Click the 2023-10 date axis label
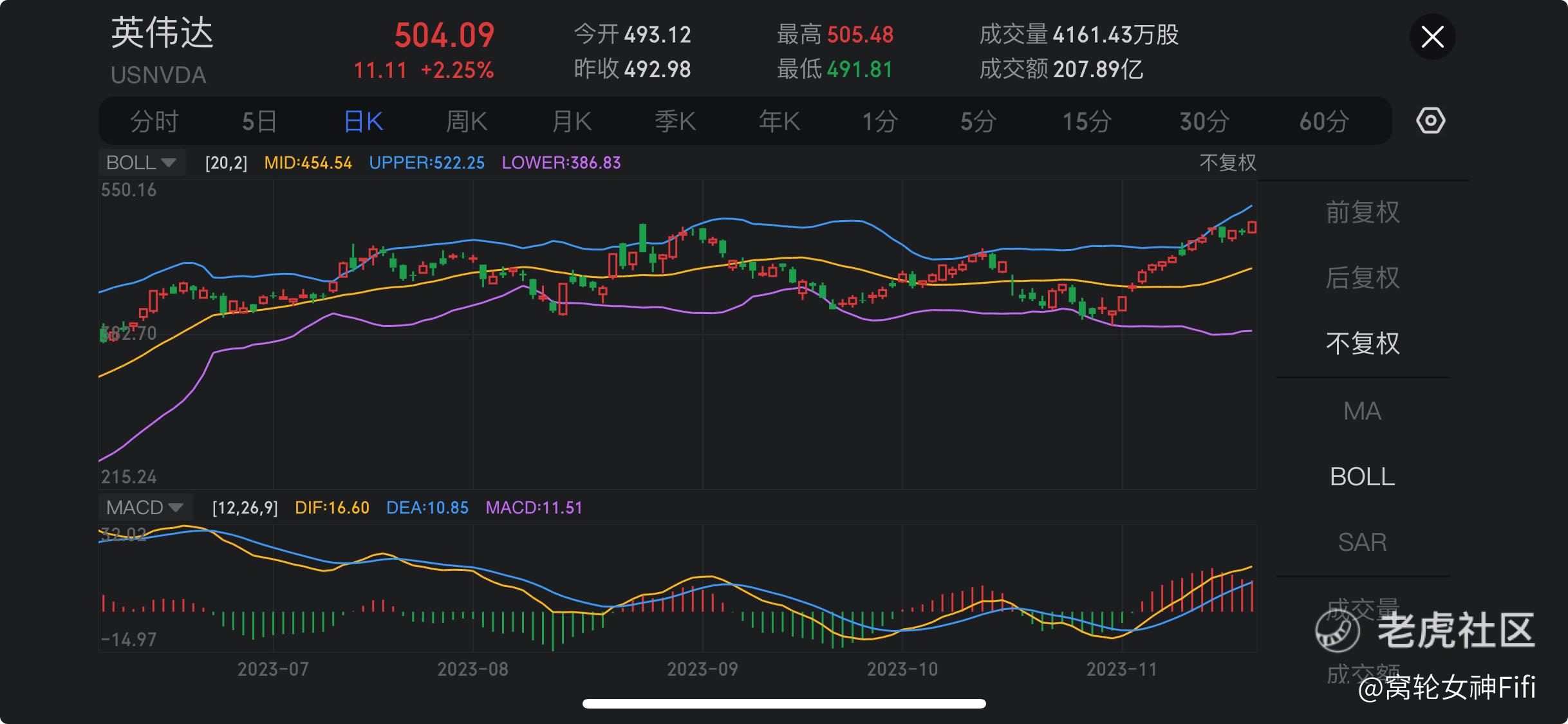 coord(902,669)
